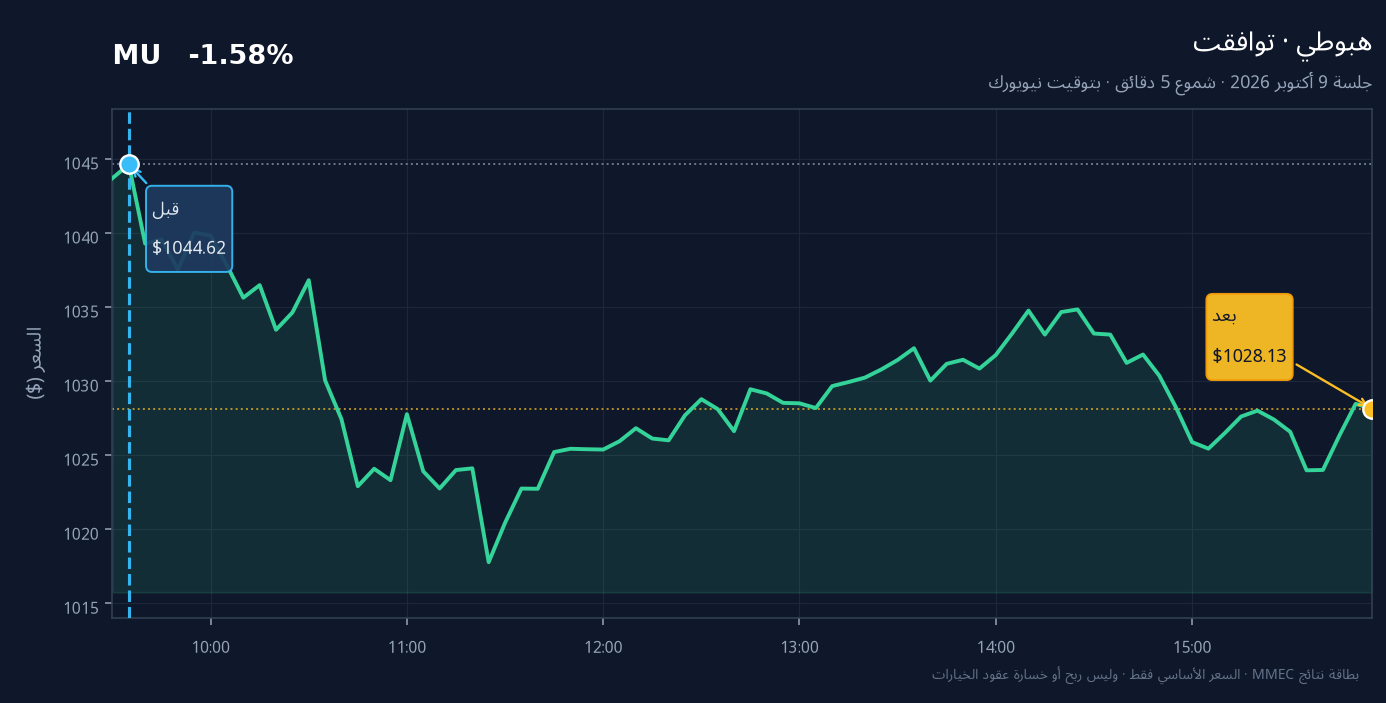Click the footer disclaimer mentioning "MMEC"
1386x703 pixels.
[1145, 675]
